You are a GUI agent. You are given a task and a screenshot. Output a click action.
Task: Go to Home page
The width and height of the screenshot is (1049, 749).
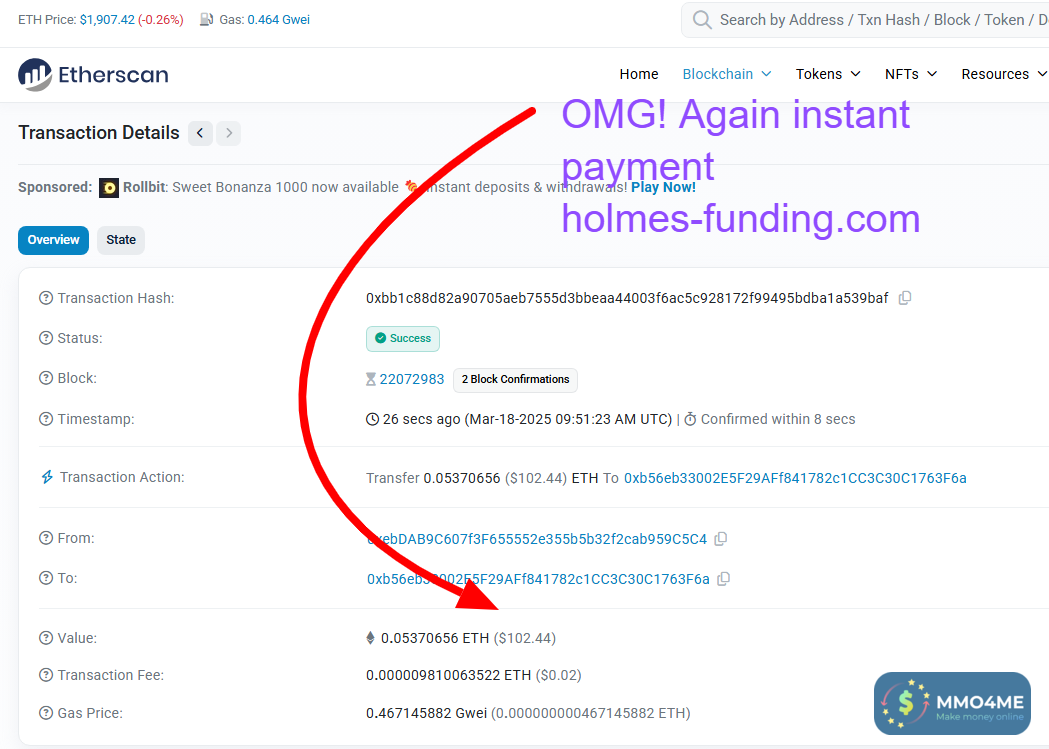[639, 74]
